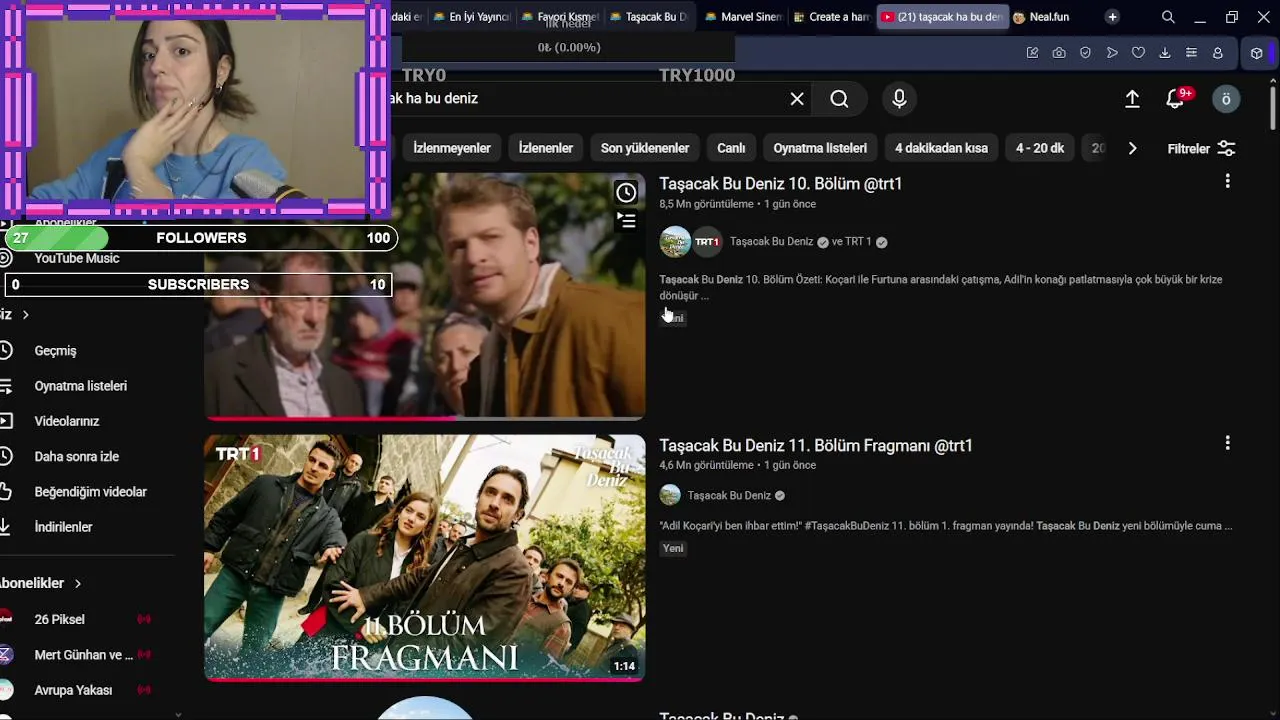
Task: Open Videolarınız in the sidebar
Action: pyautogui.click(x=65, y=421)
